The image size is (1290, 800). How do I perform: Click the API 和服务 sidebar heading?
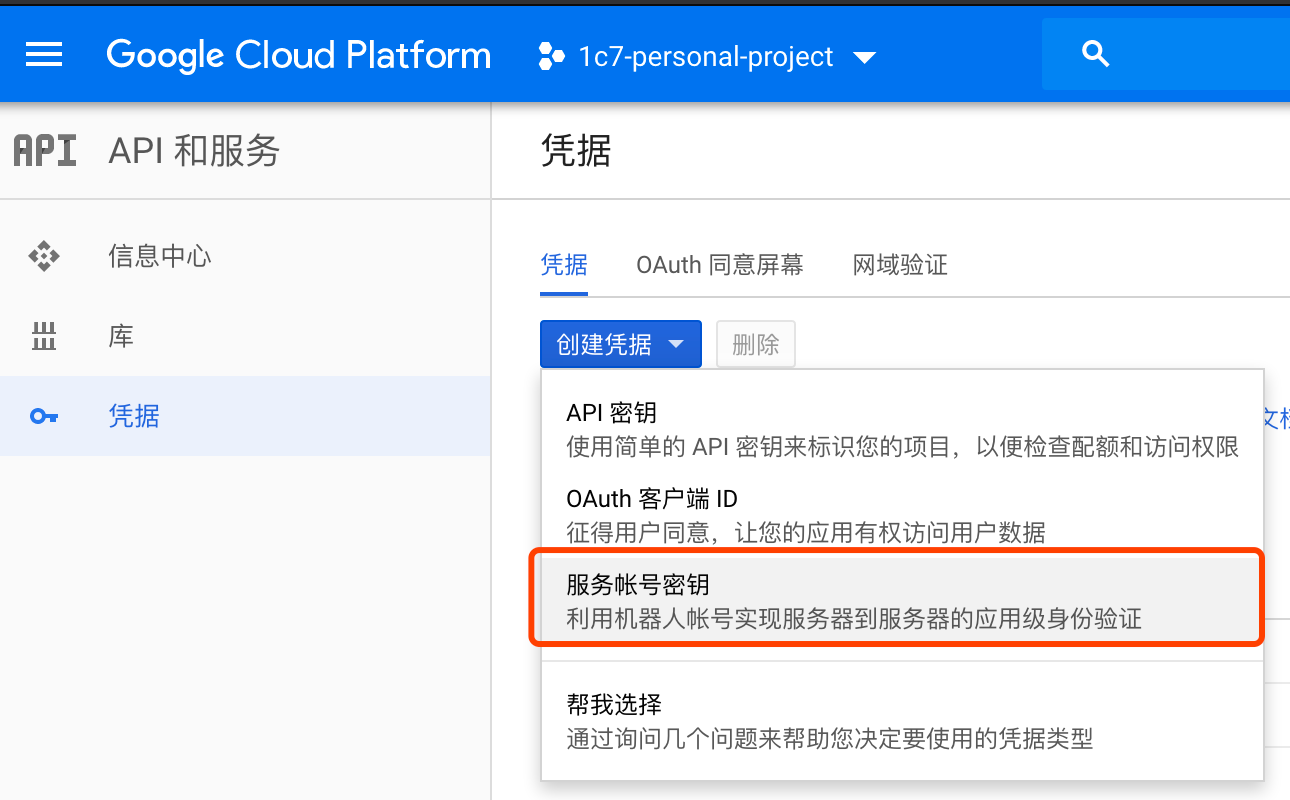click(x=194, y=152)
